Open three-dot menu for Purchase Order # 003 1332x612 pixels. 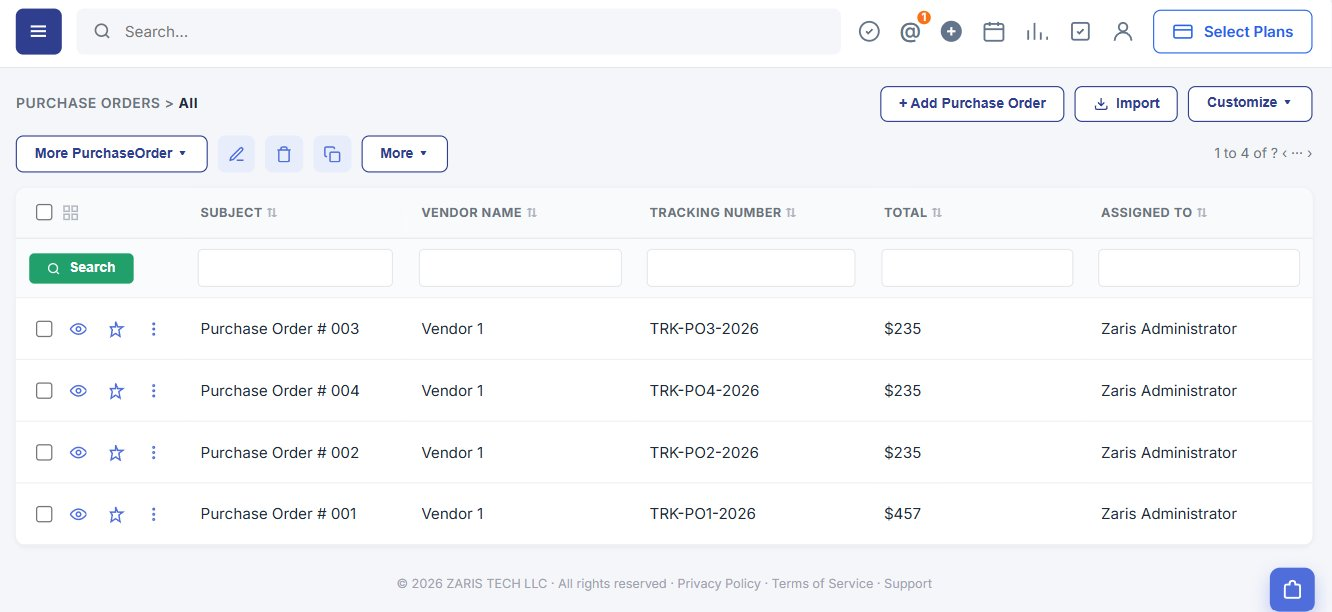153,329
